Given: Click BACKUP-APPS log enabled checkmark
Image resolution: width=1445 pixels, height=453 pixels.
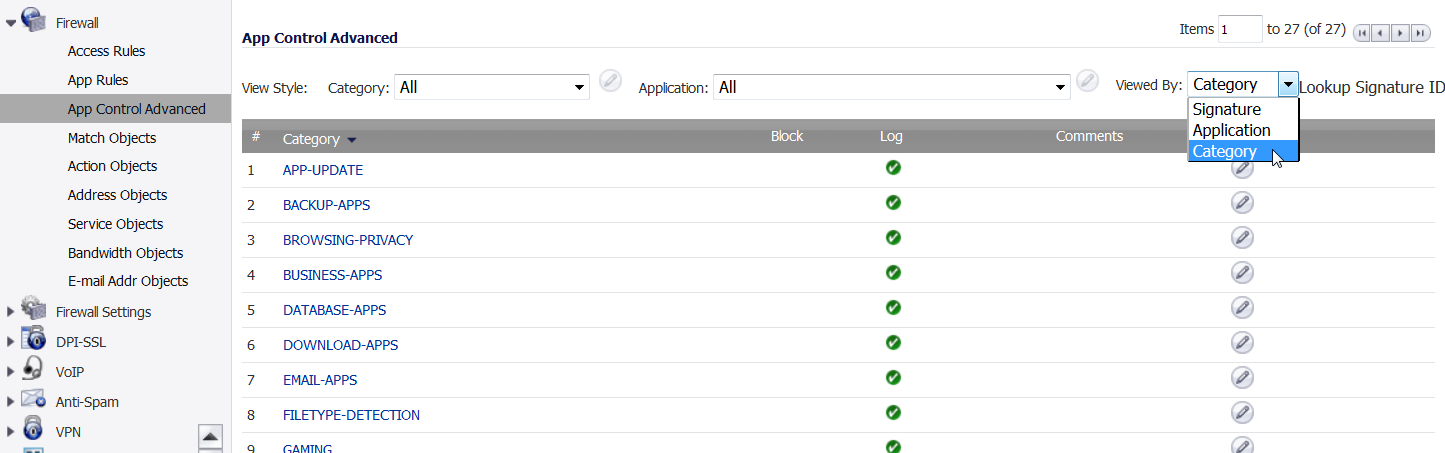Looking at the screenshot, I should pos(893,203).
